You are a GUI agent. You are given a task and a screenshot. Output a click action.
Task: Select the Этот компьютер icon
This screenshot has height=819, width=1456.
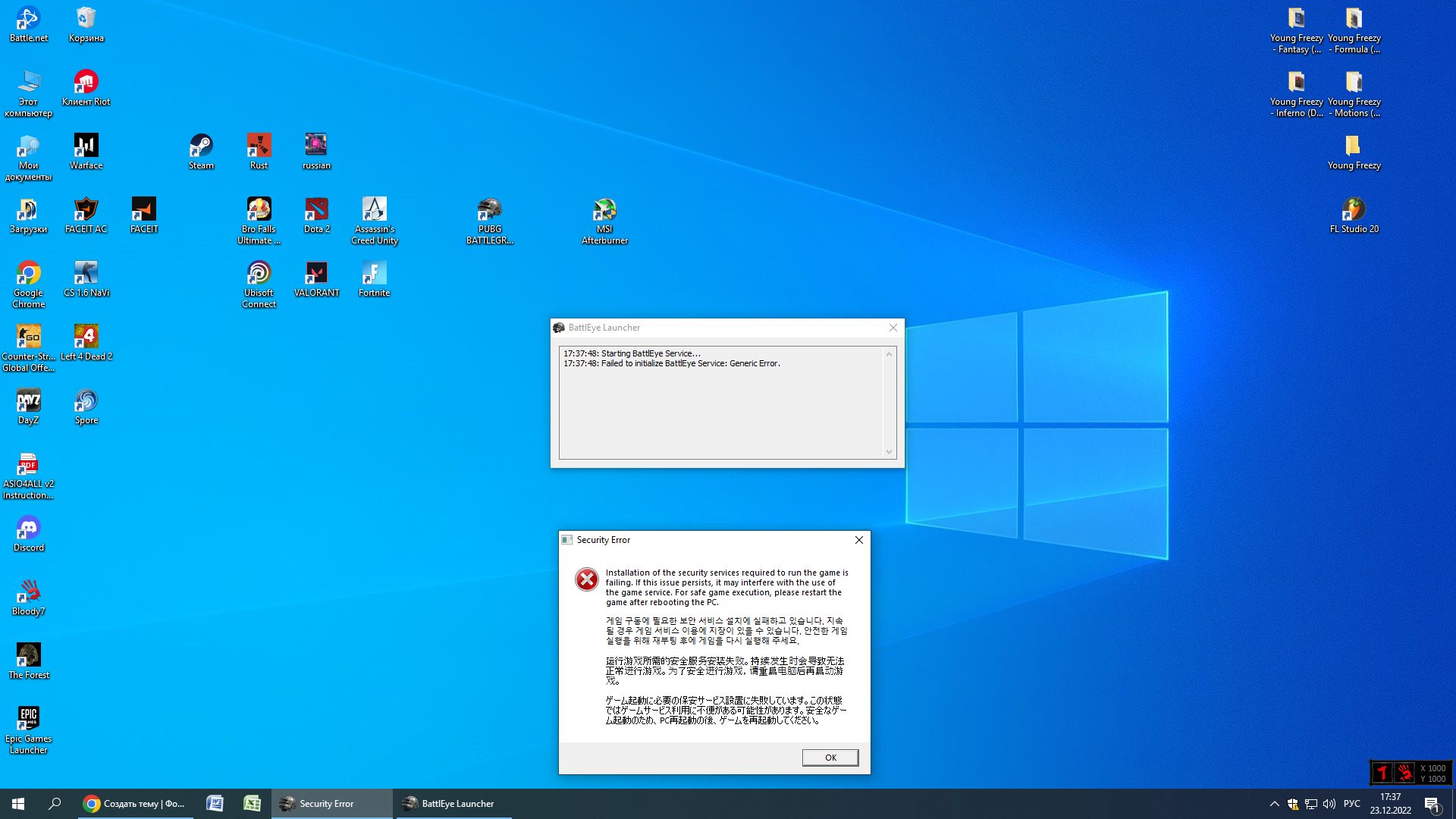29,93
